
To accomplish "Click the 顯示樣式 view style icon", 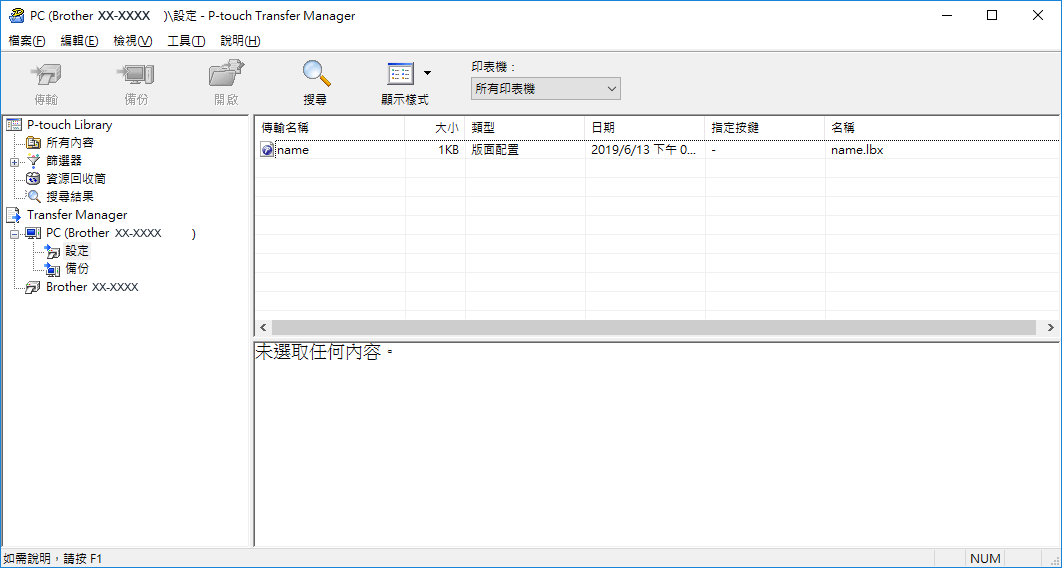I will click(x=400, y=74).
